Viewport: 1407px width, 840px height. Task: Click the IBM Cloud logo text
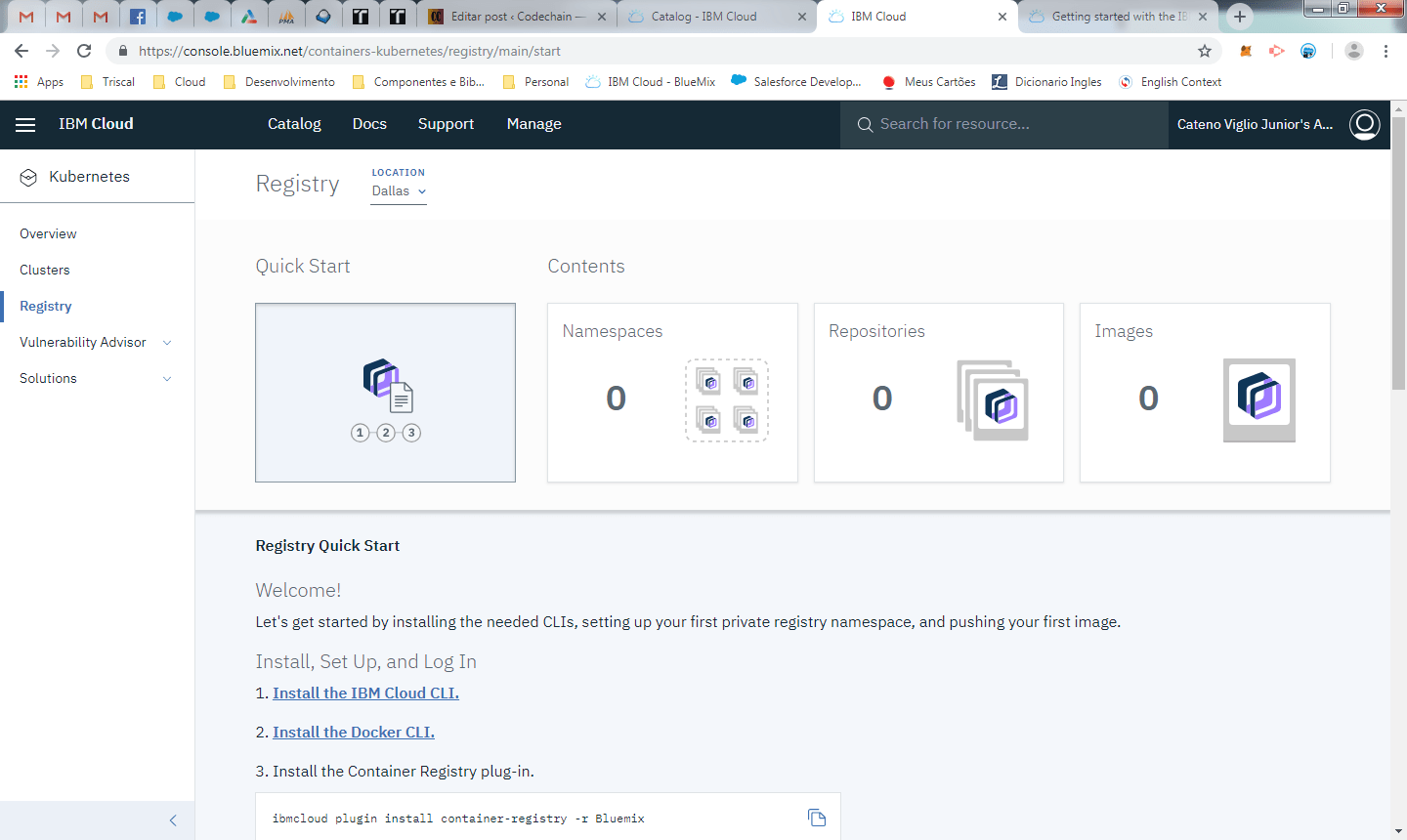coord(96,124)
